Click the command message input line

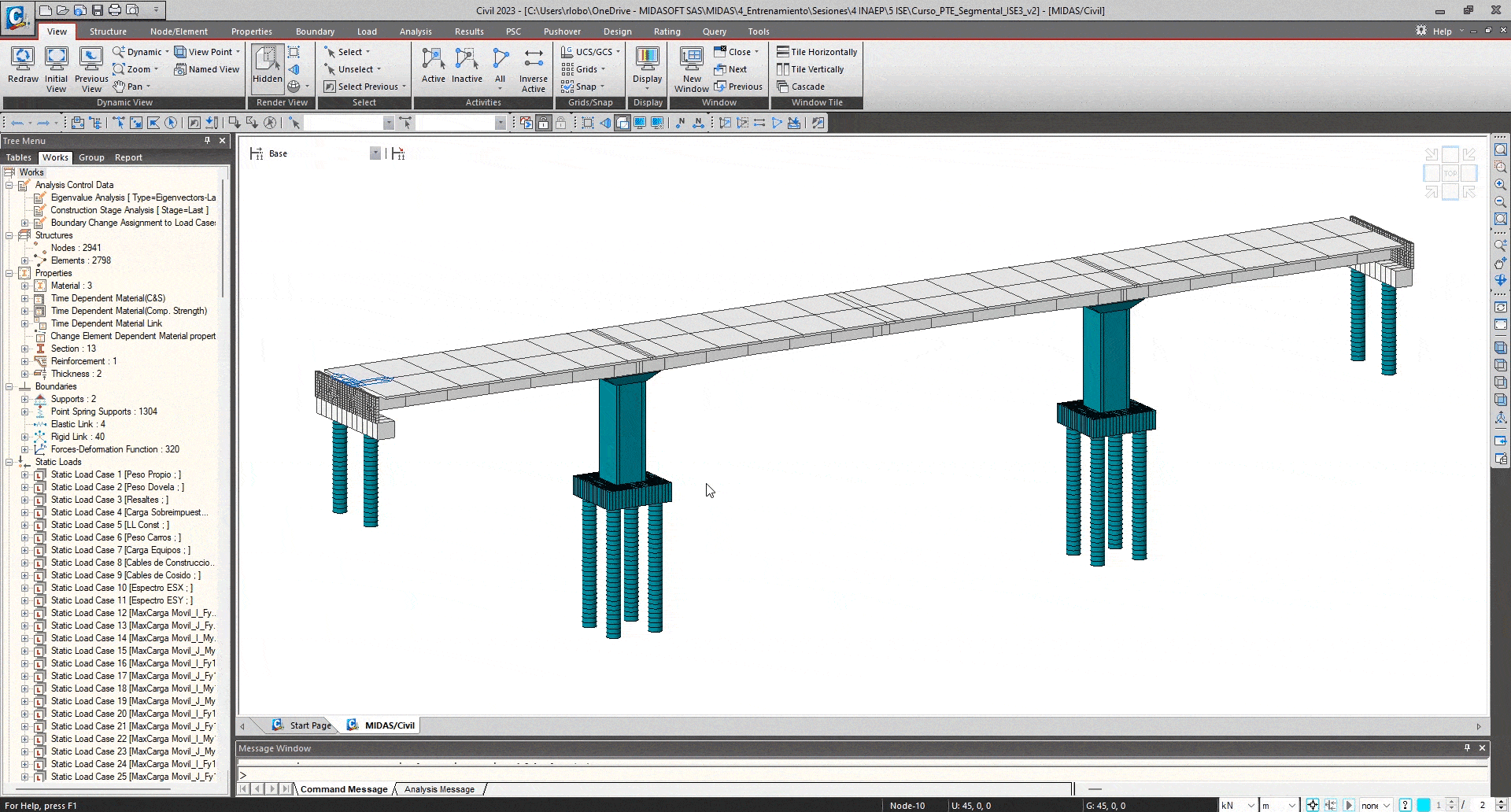point(863,775)
